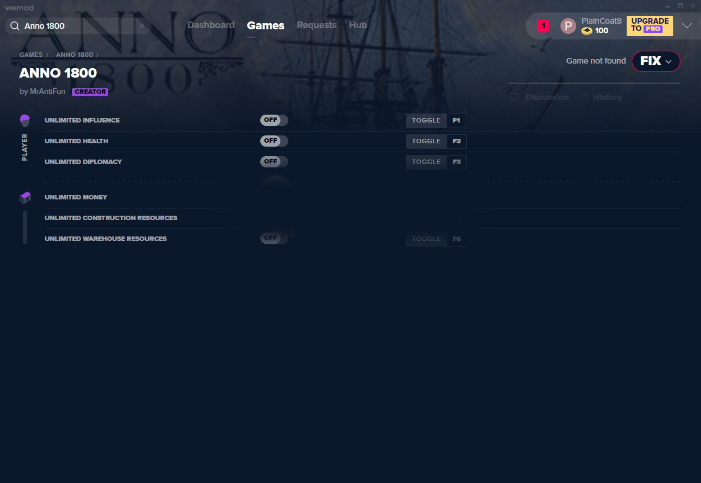Expand the account menu chevron
The width and height of the screenshot is (701, 483).
click(687, 25)
